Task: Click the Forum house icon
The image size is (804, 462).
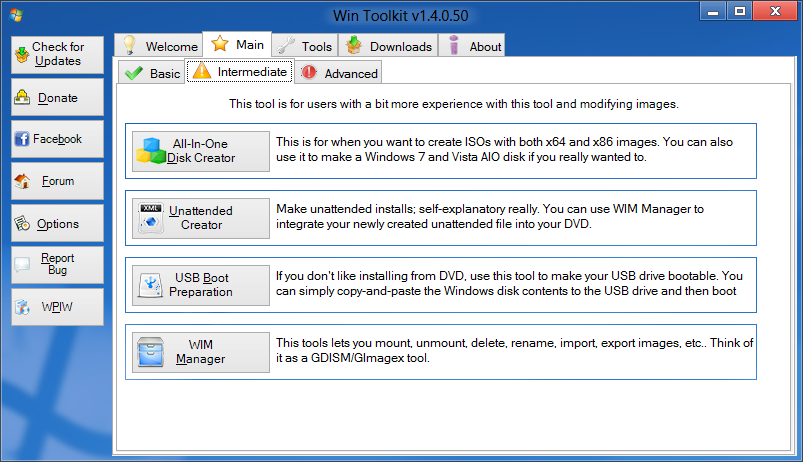Action: tap(23, 180)
